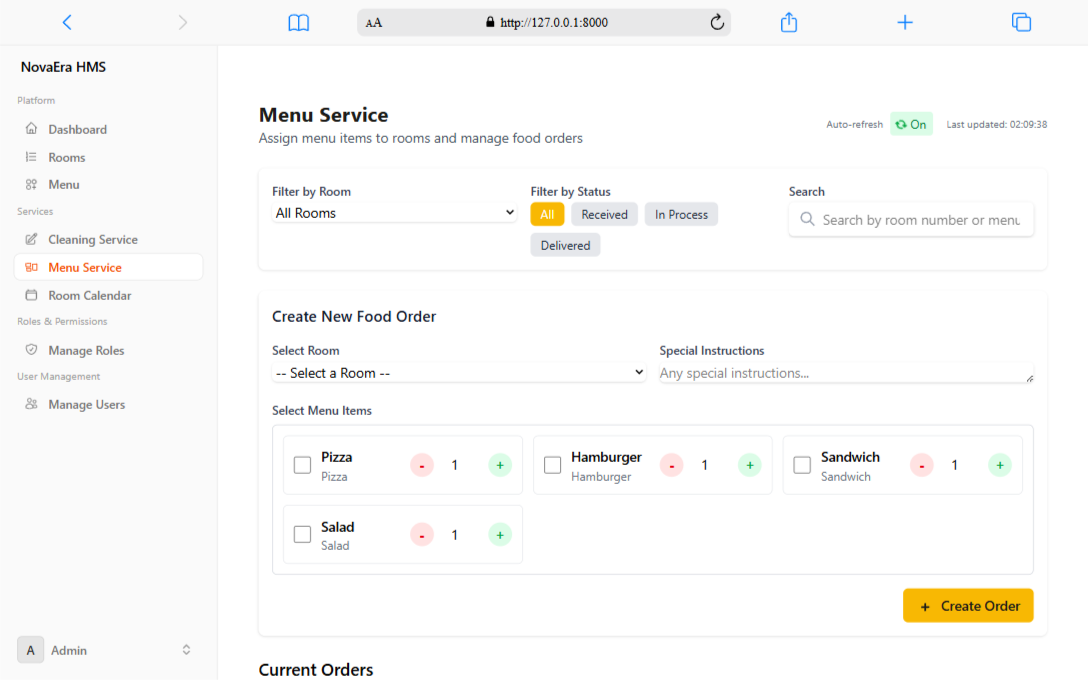Image resolution: width=1088 pixels, height=680 pixels.
Task: Open the Select a Room dropdown
Action: tap(459, 373)
